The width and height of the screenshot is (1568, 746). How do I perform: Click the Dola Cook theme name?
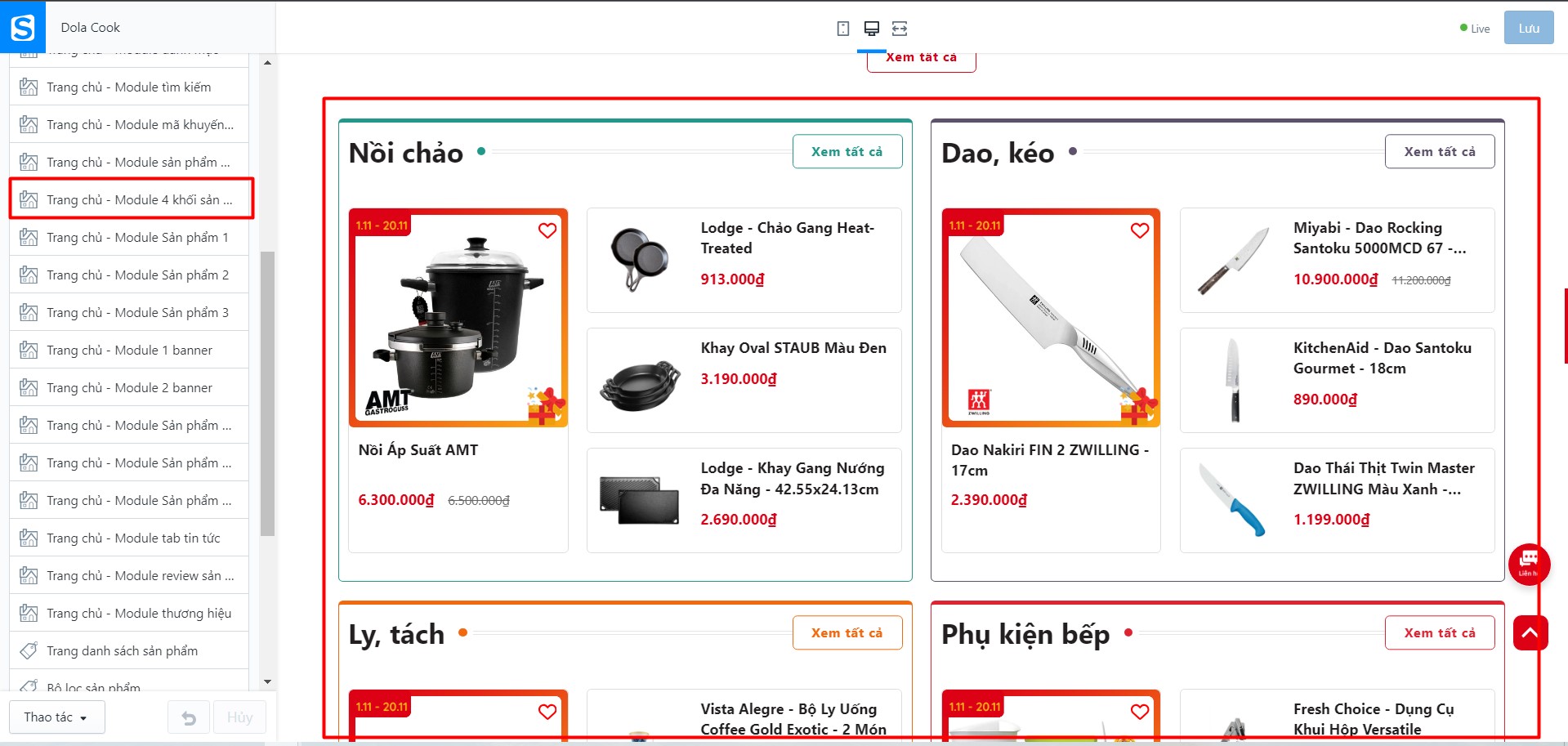(90, 27)
